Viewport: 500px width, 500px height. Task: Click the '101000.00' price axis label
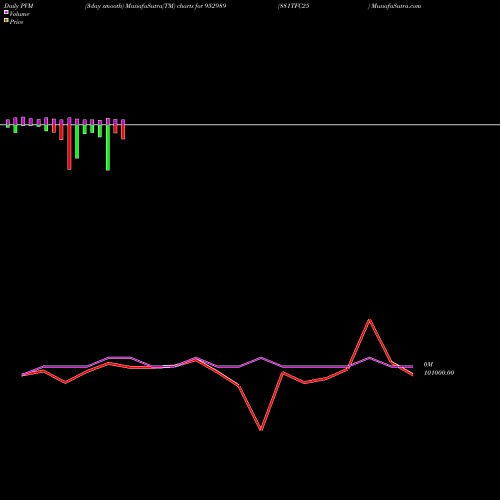(439, 373)
